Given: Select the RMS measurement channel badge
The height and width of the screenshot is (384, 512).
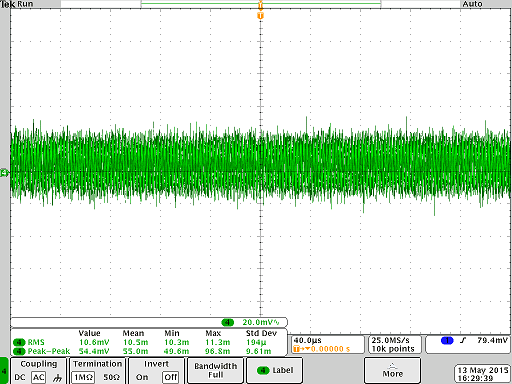Looking at the screenshot, I should [x=19, y=342].
